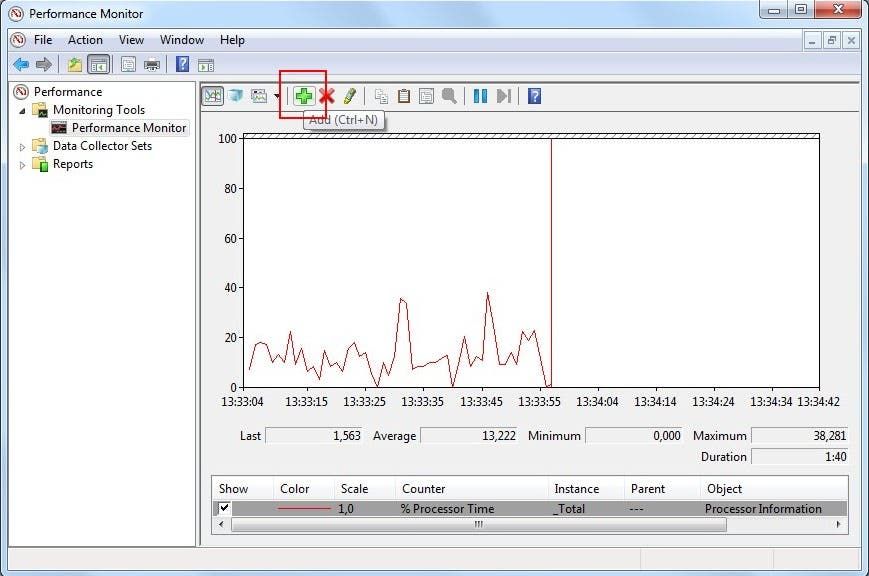The height and width of the screenshot is (576, 869).
Task: Click the scale value 1,0 cell
Action: click(346, 508)
